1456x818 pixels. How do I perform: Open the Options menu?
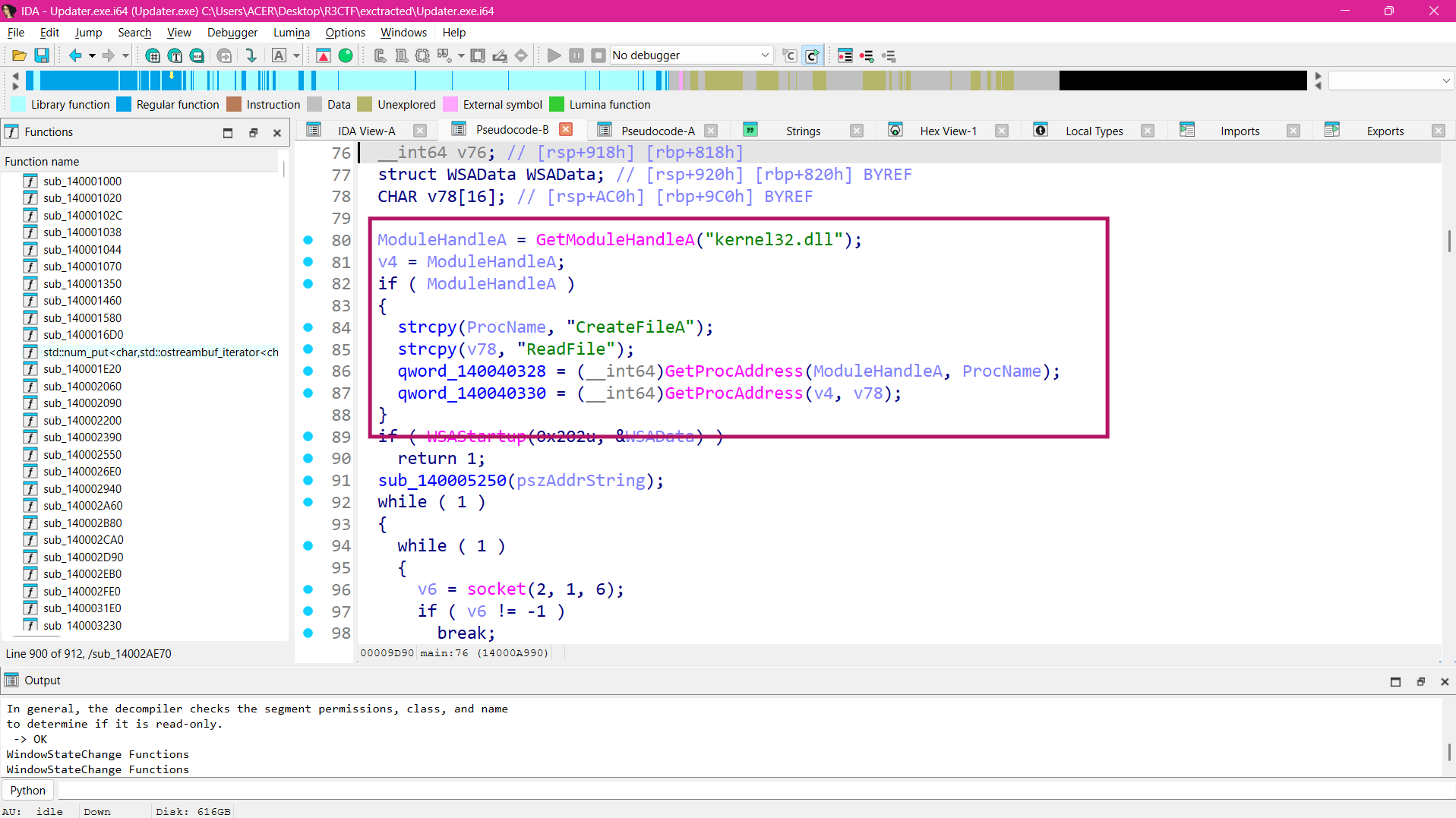coord(345,33)
